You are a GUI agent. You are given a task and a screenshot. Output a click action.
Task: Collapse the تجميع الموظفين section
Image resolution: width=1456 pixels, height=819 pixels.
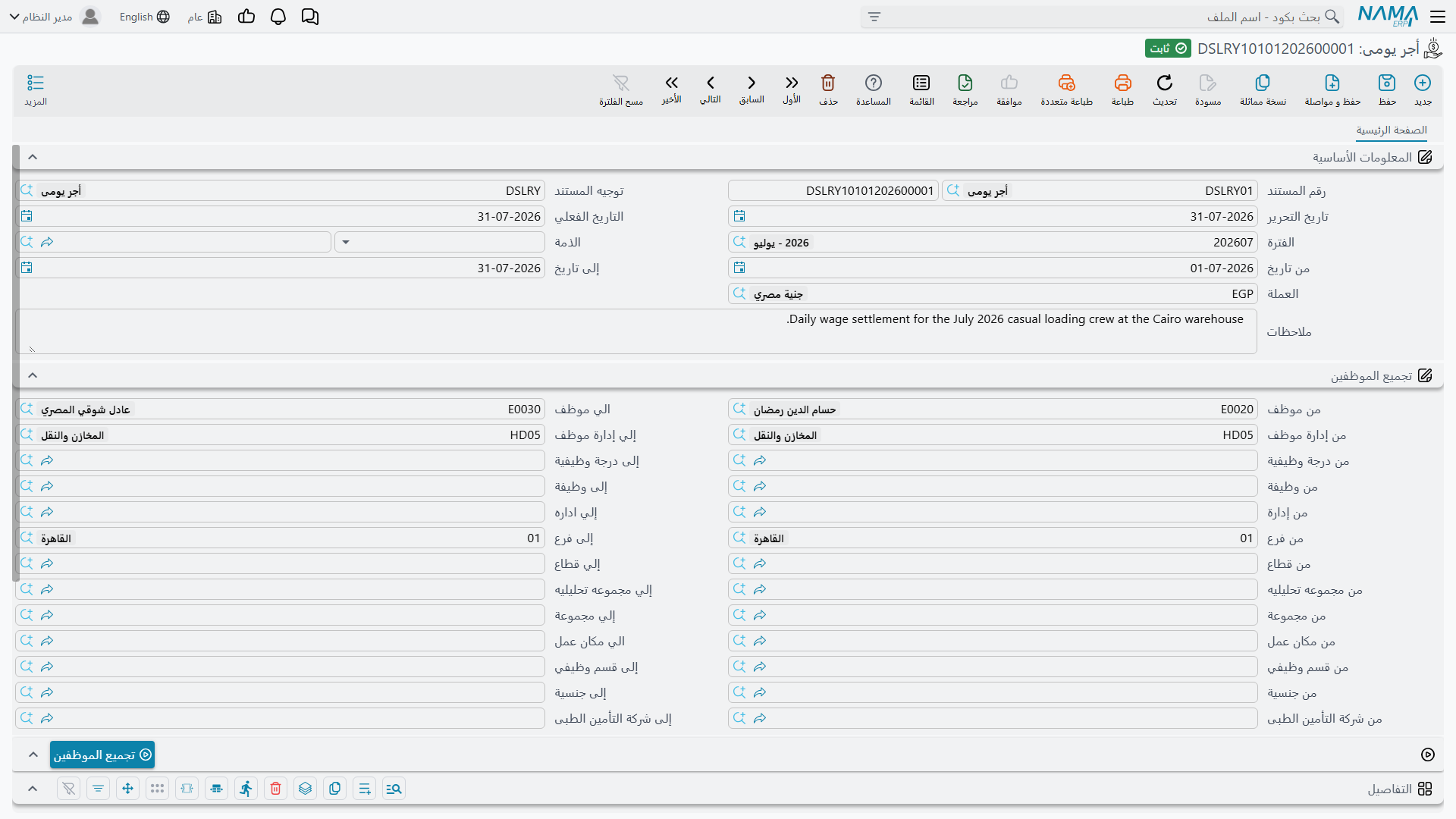[33, 375]
